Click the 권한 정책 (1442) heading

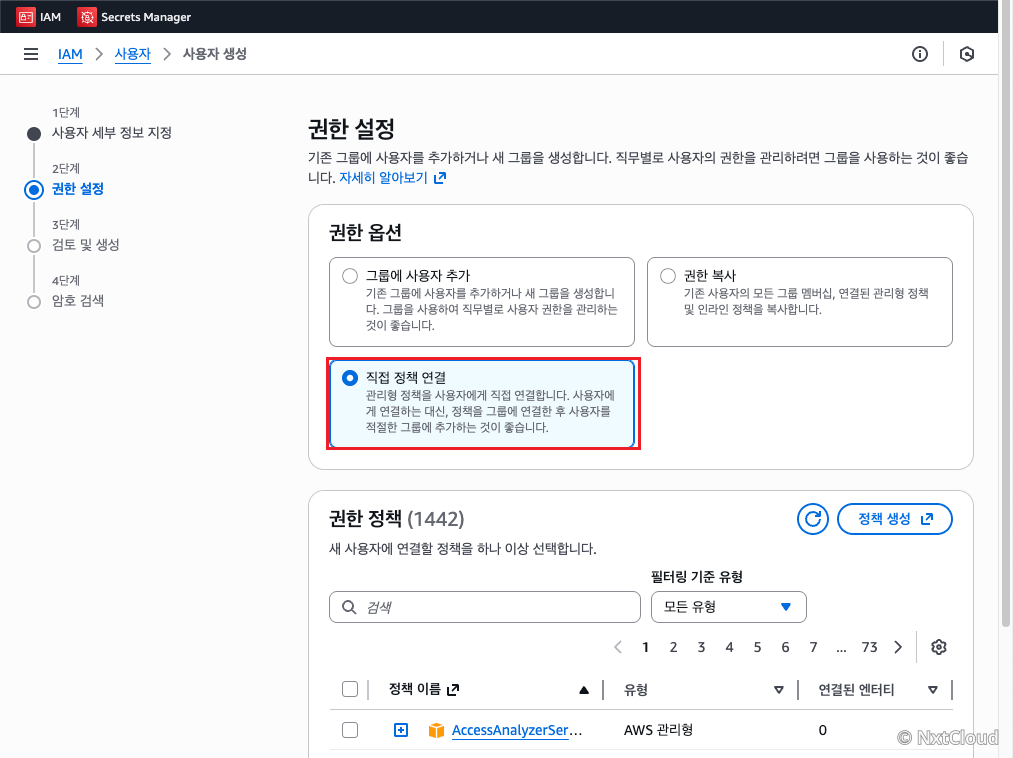397,519
